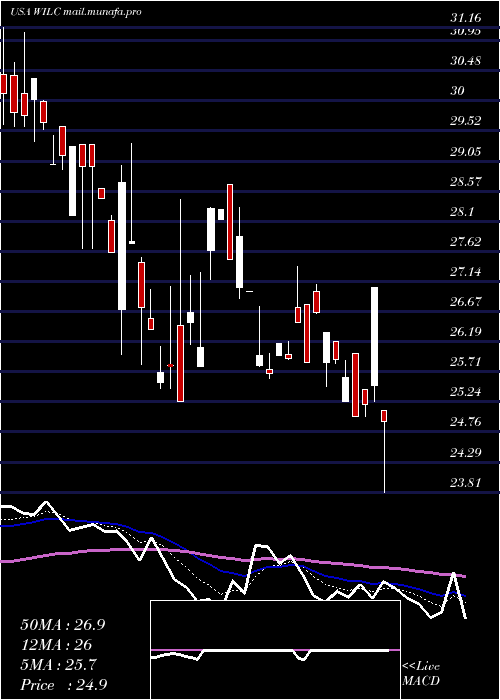Click the 30.48 price axis label
500x700 pixels.
(x=466, y=60)
